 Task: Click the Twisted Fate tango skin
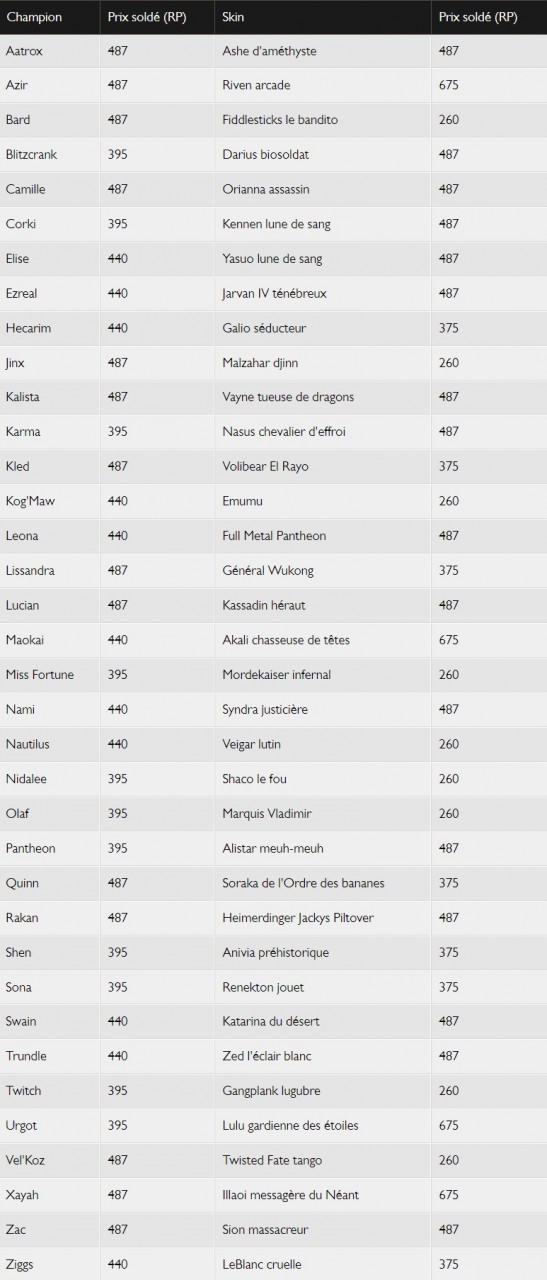tap(272, 1160)
